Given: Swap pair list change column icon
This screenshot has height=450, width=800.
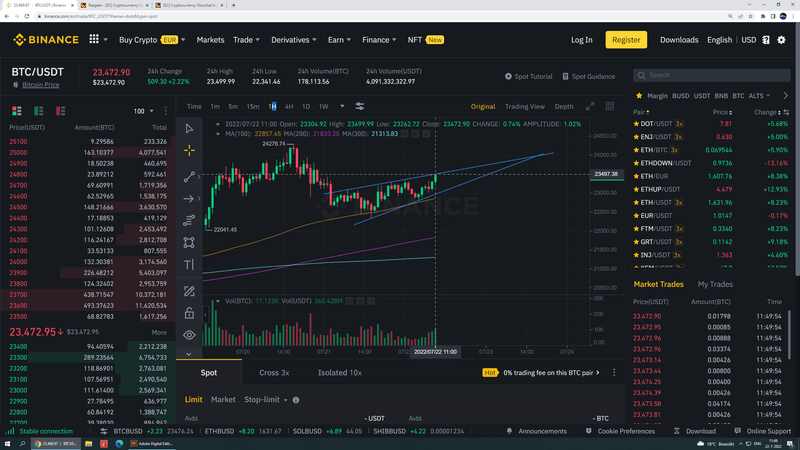Looking at the screenshot, I should point(786,112).
